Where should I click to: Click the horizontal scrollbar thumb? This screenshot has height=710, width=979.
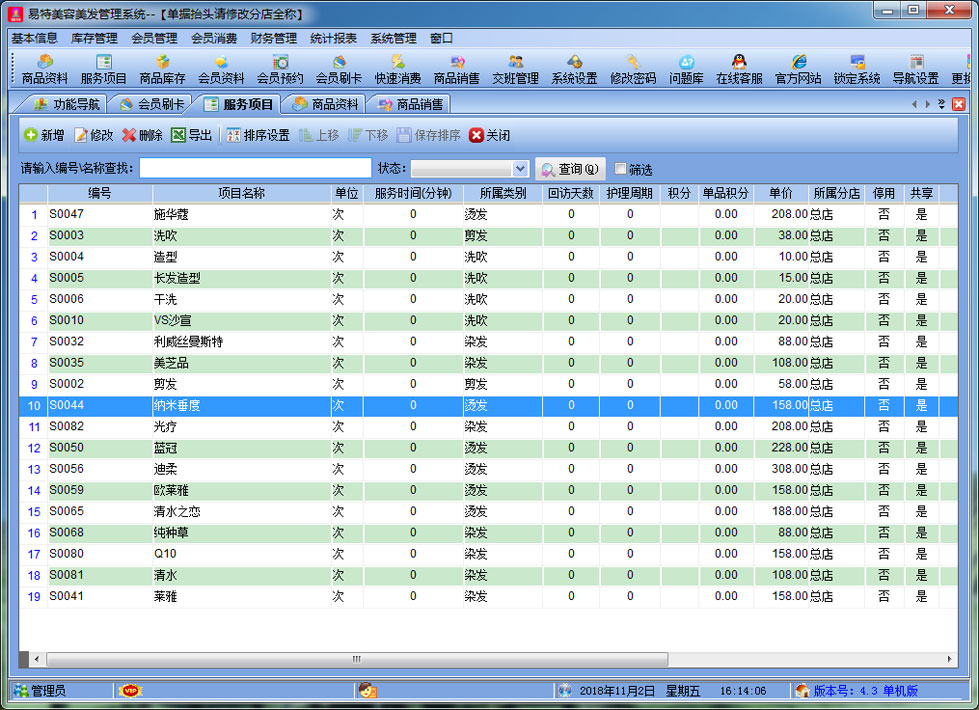(x=355, y=659)
